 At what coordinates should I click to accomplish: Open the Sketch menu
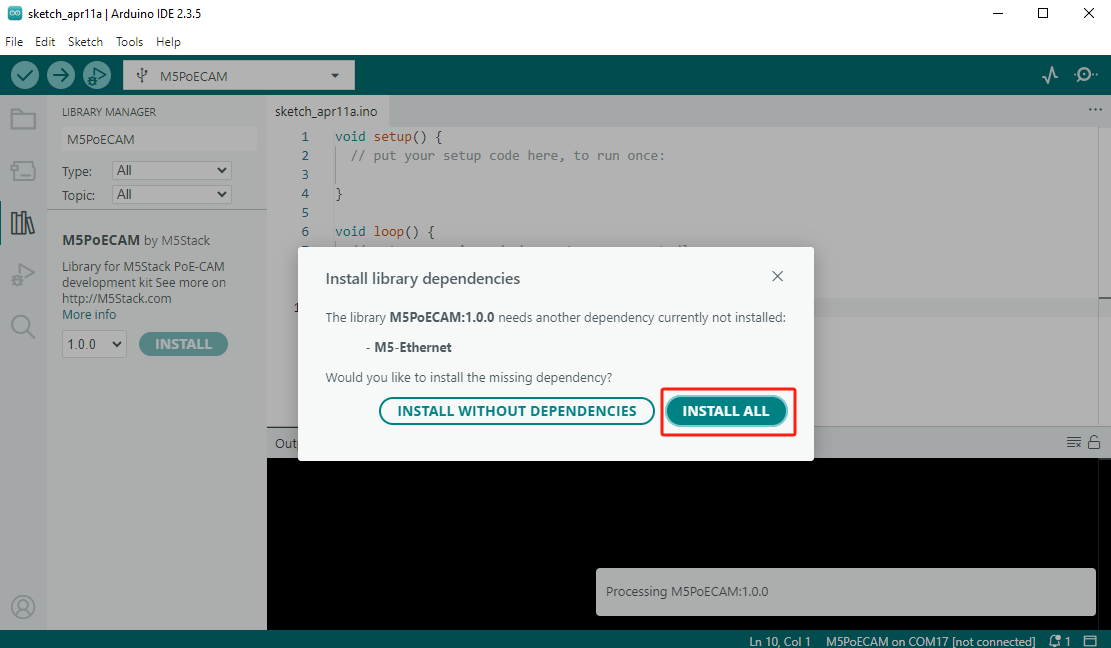tap(85, 42)
